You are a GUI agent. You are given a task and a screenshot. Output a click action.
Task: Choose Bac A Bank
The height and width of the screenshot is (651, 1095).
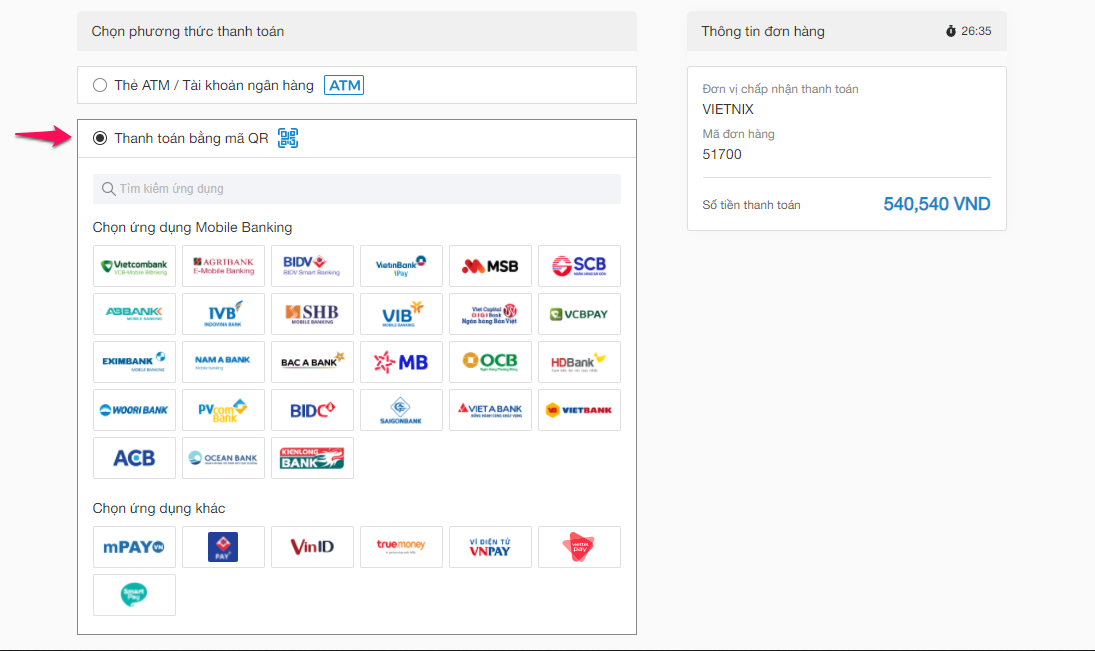[312, 362]
